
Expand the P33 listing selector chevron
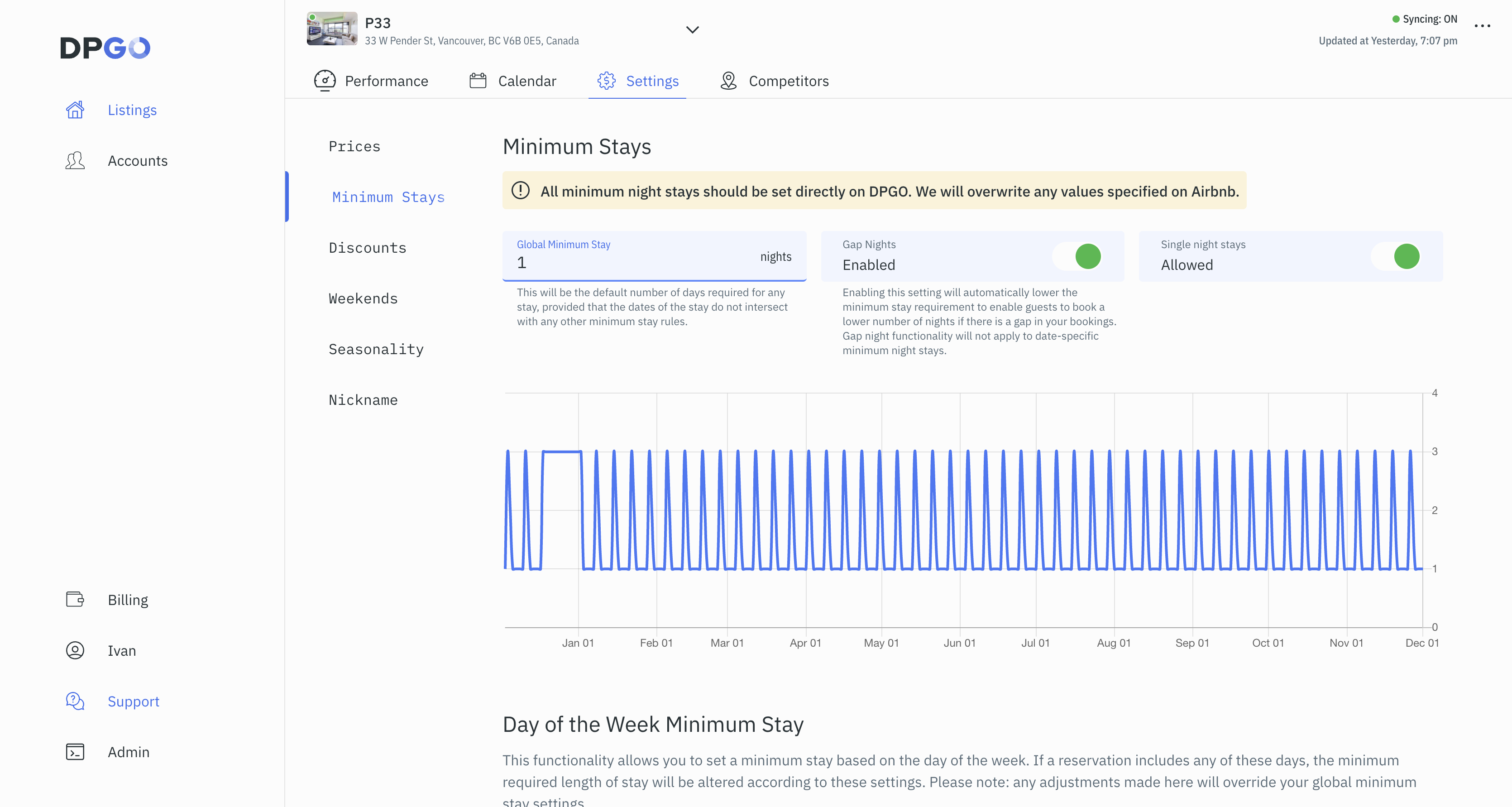(x=693, y=30)
